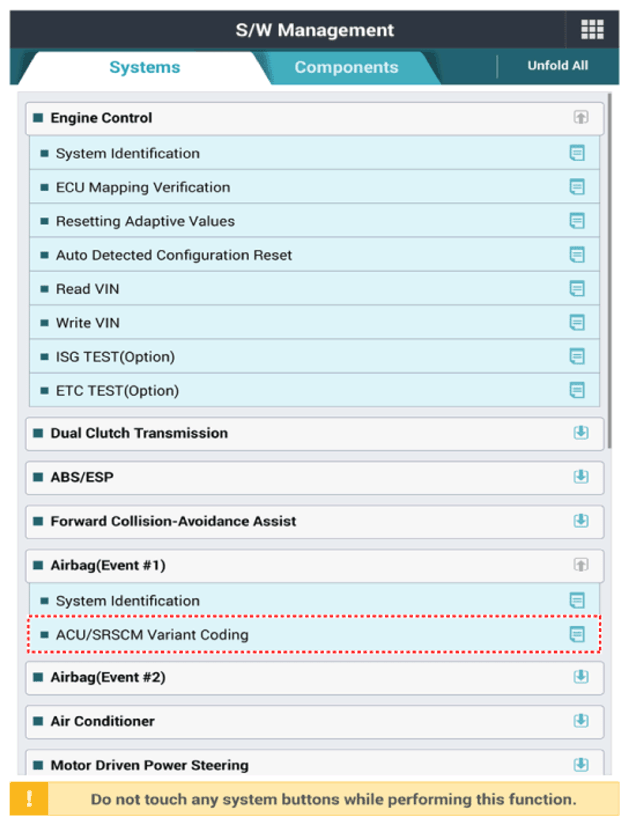Switch to the Components tab
Viewport: 629px width, 825px height.
pos(346,67)
